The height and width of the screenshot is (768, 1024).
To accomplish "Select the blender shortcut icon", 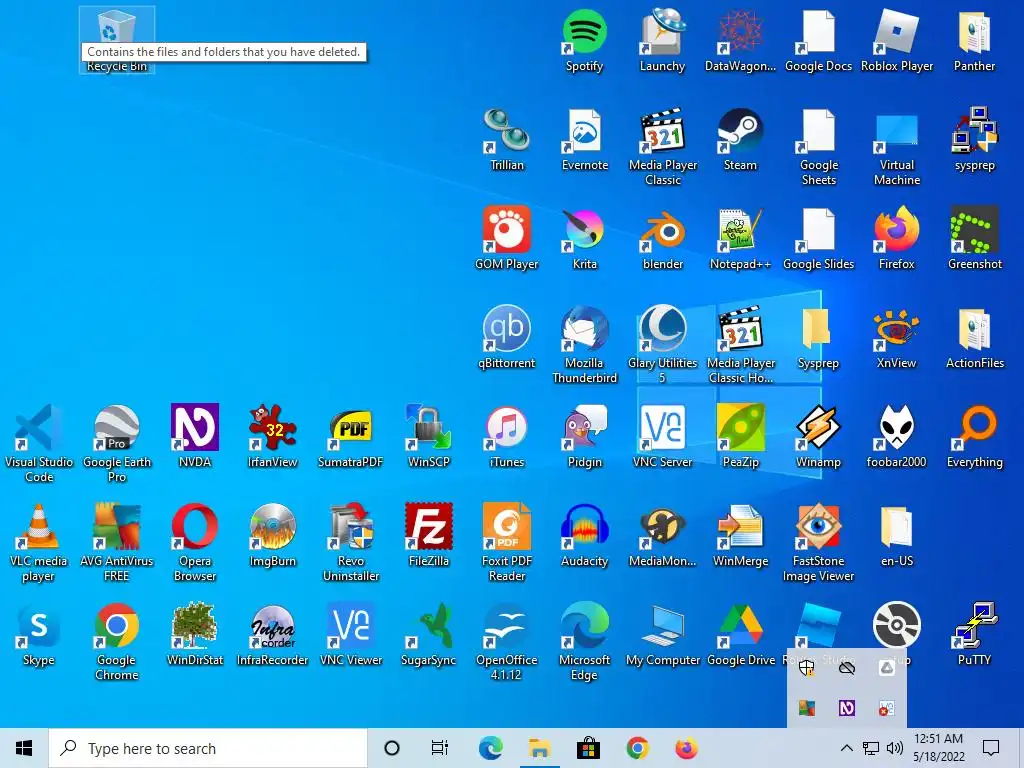I will click(662, 239).
